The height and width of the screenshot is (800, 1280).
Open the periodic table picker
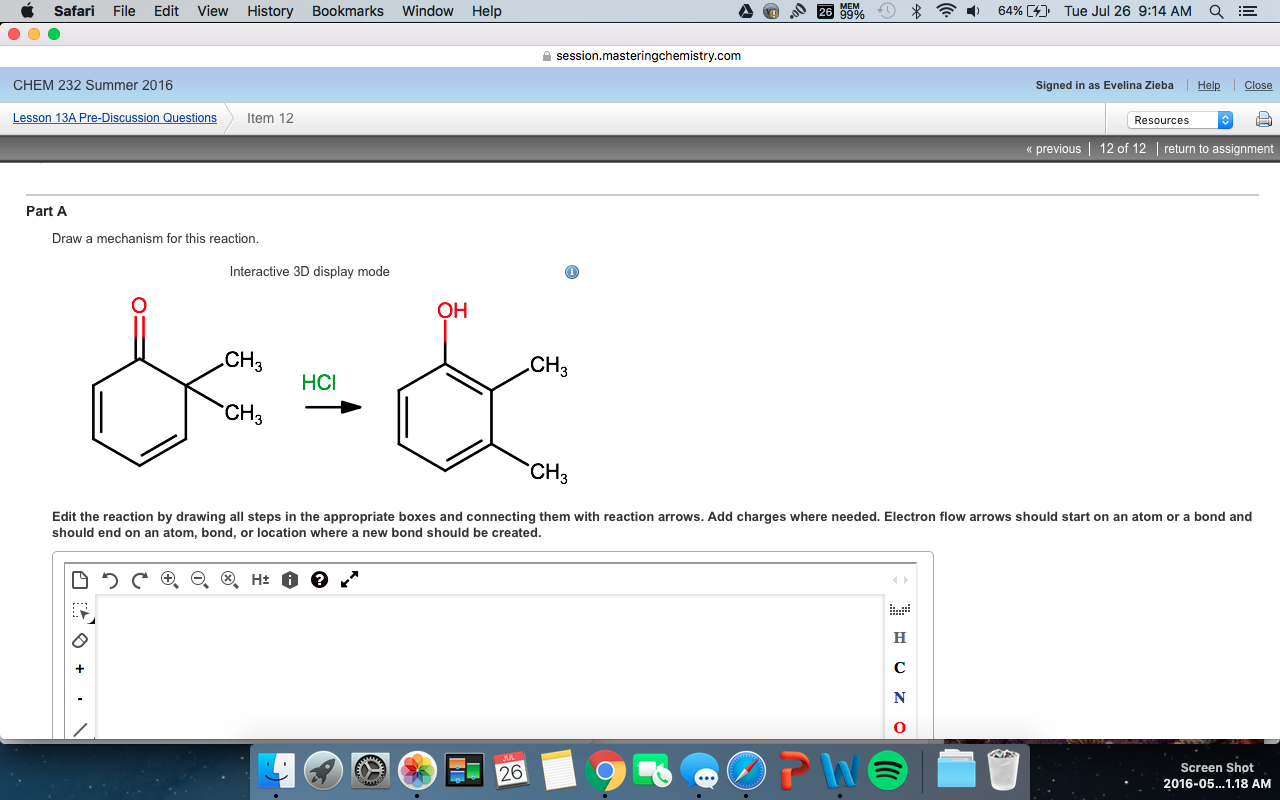pos(898,608)
